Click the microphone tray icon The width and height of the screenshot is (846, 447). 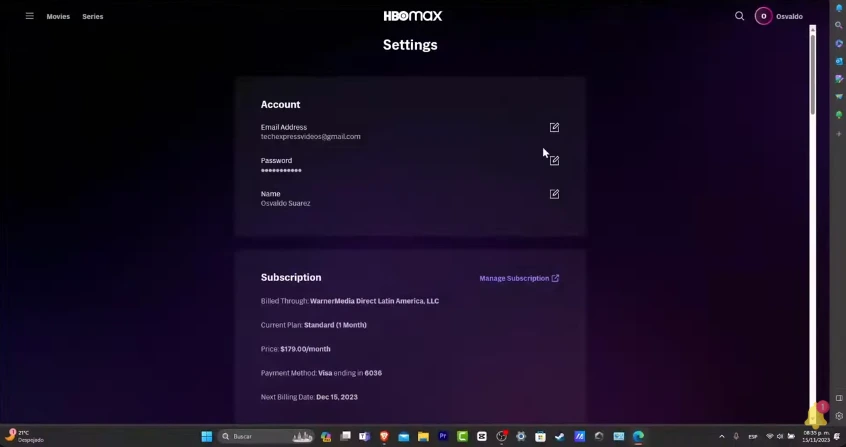pyautogui.click(x=736, y=436)
